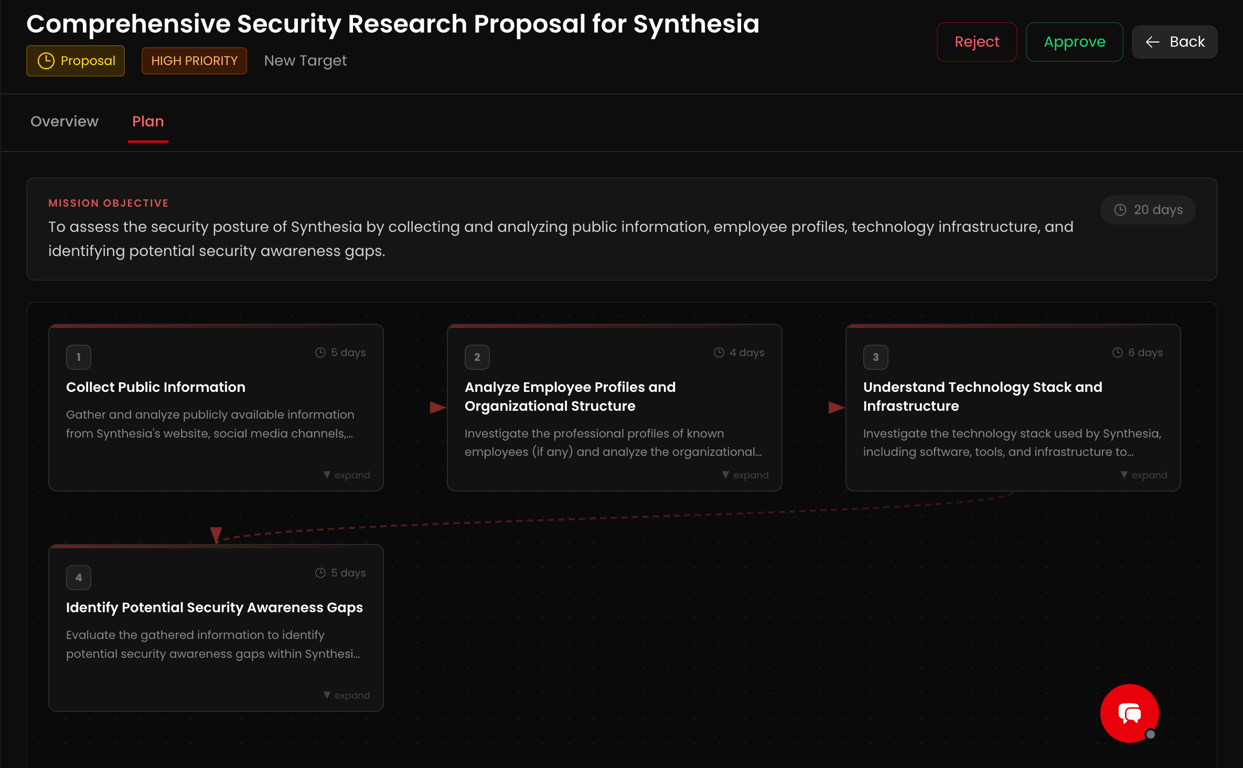Viewport: 1243px width, 768px height.
Task: Click Identify Potential Security Awareness Gaps title
Action: pos(215,607)
